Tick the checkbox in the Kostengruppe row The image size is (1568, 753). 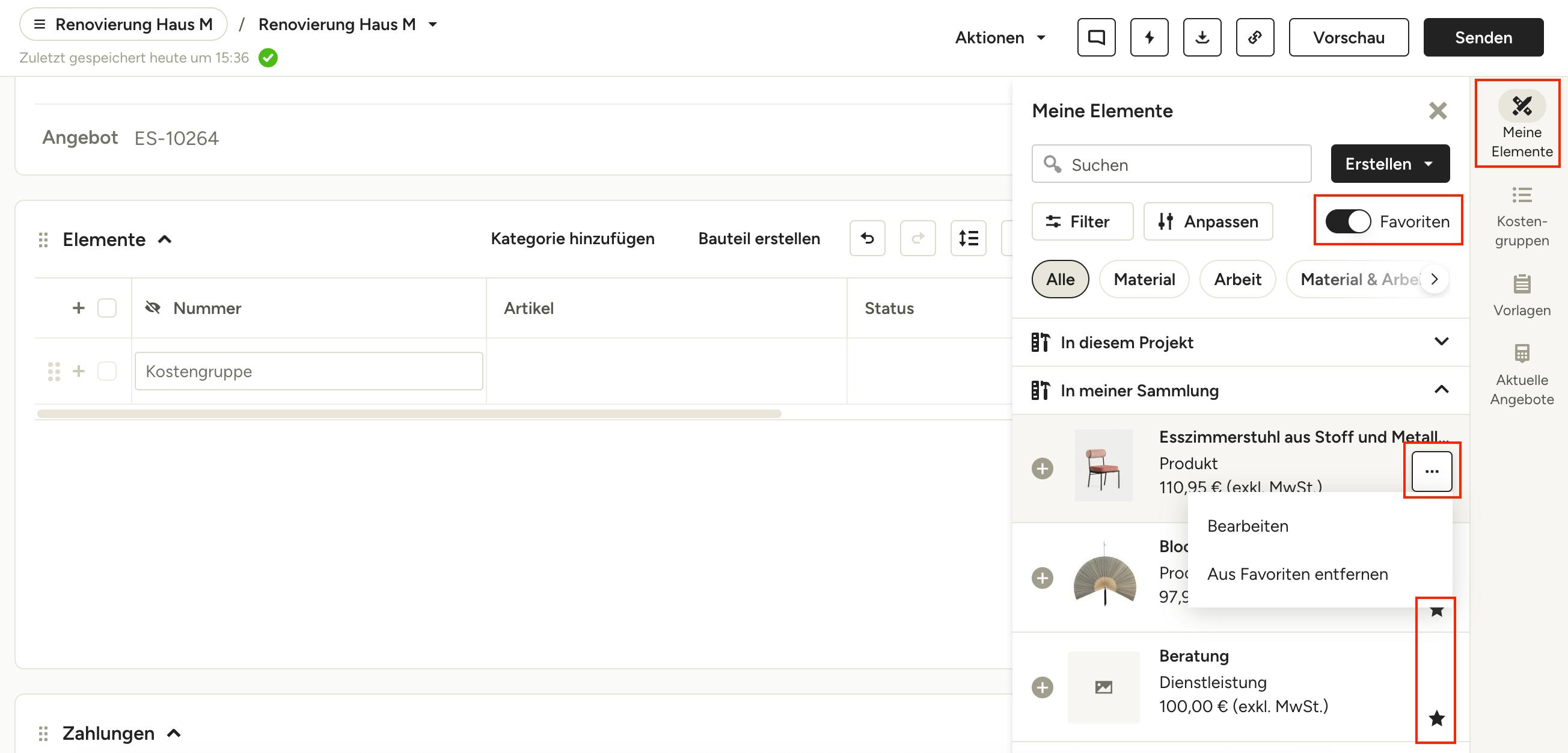click(107, 371)
